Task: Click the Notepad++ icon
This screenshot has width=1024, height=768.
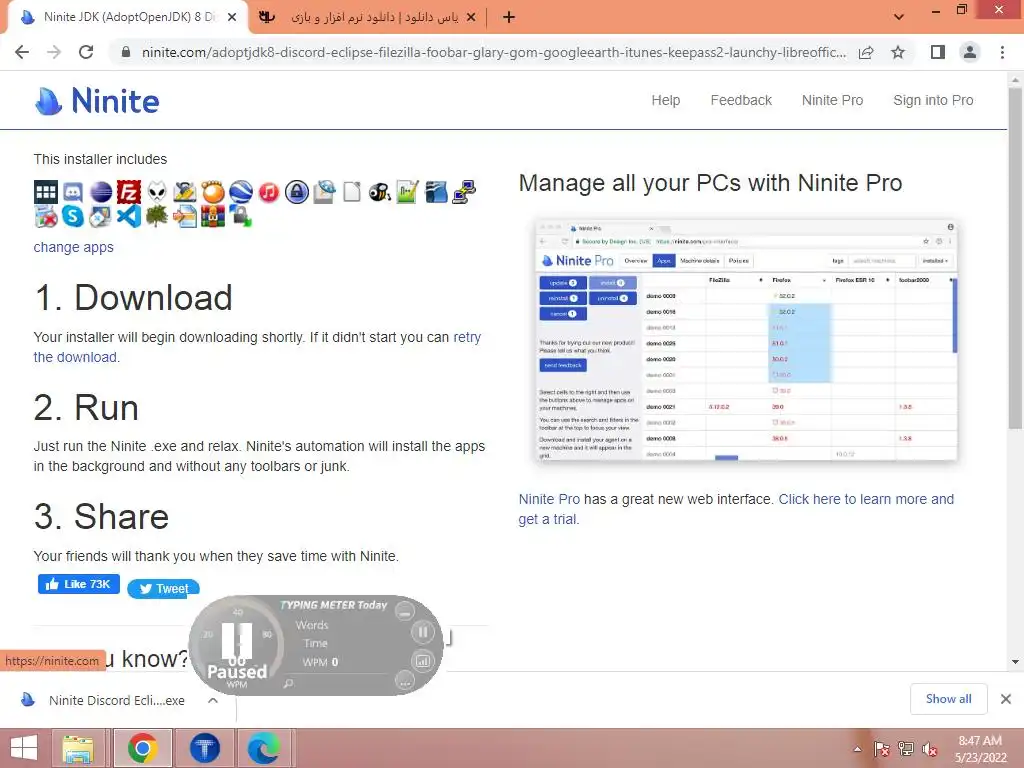Action: click(x=407, y=192)
